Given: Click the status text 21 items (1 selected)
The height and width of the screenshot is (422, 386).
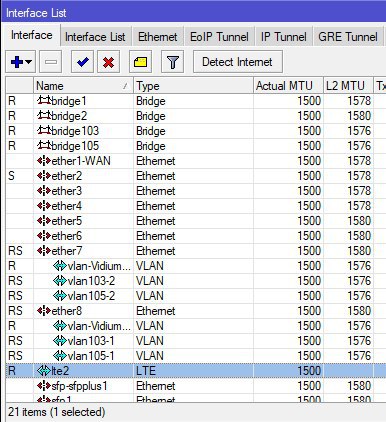Looking at the screenshot, I should point(56,412).
